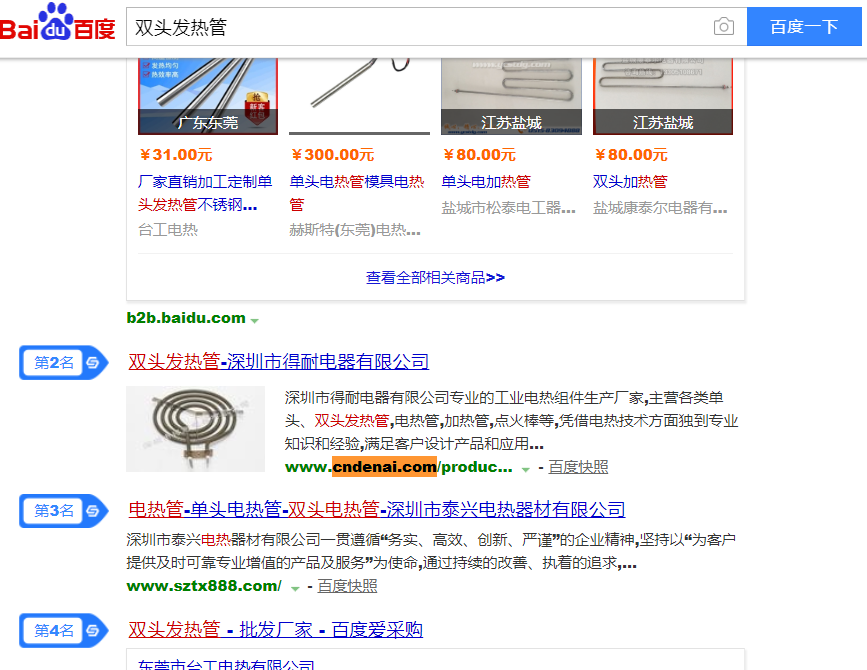Viewport: 867px width, 670px height.
Task: Open camera image search in search box
Action: tap(723, 27)
